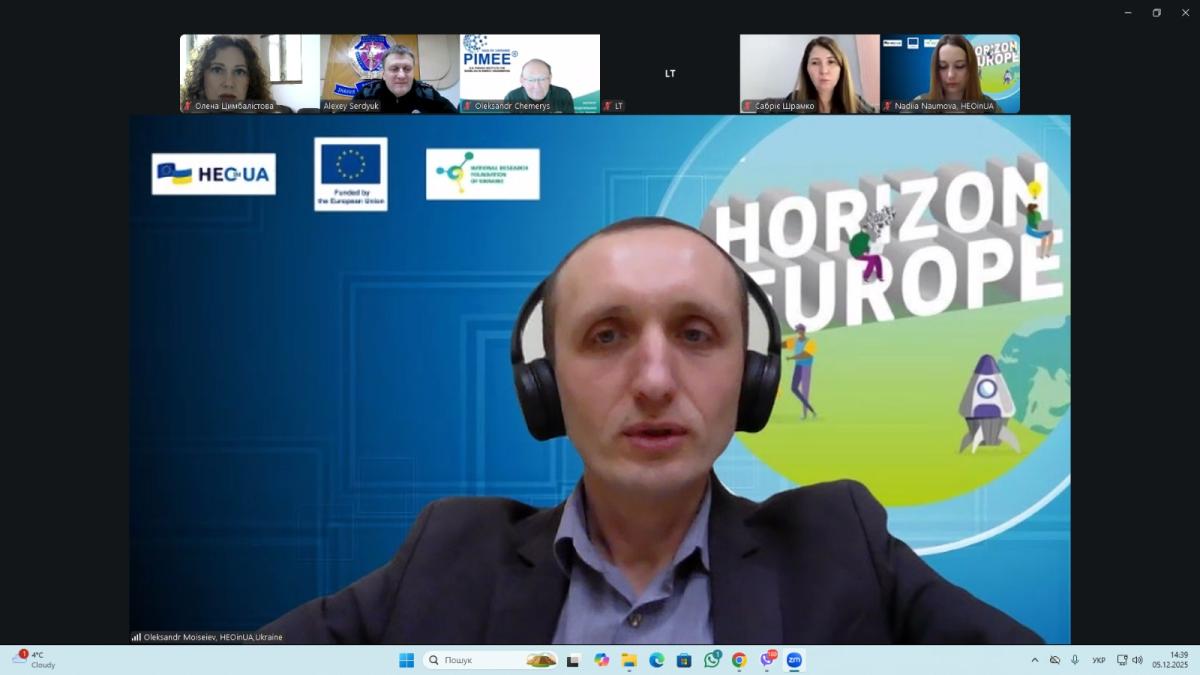Select Alexey Serdyuk's video thumbnail
Screen dimensions: 1200x675
click(x=390, y=73)
